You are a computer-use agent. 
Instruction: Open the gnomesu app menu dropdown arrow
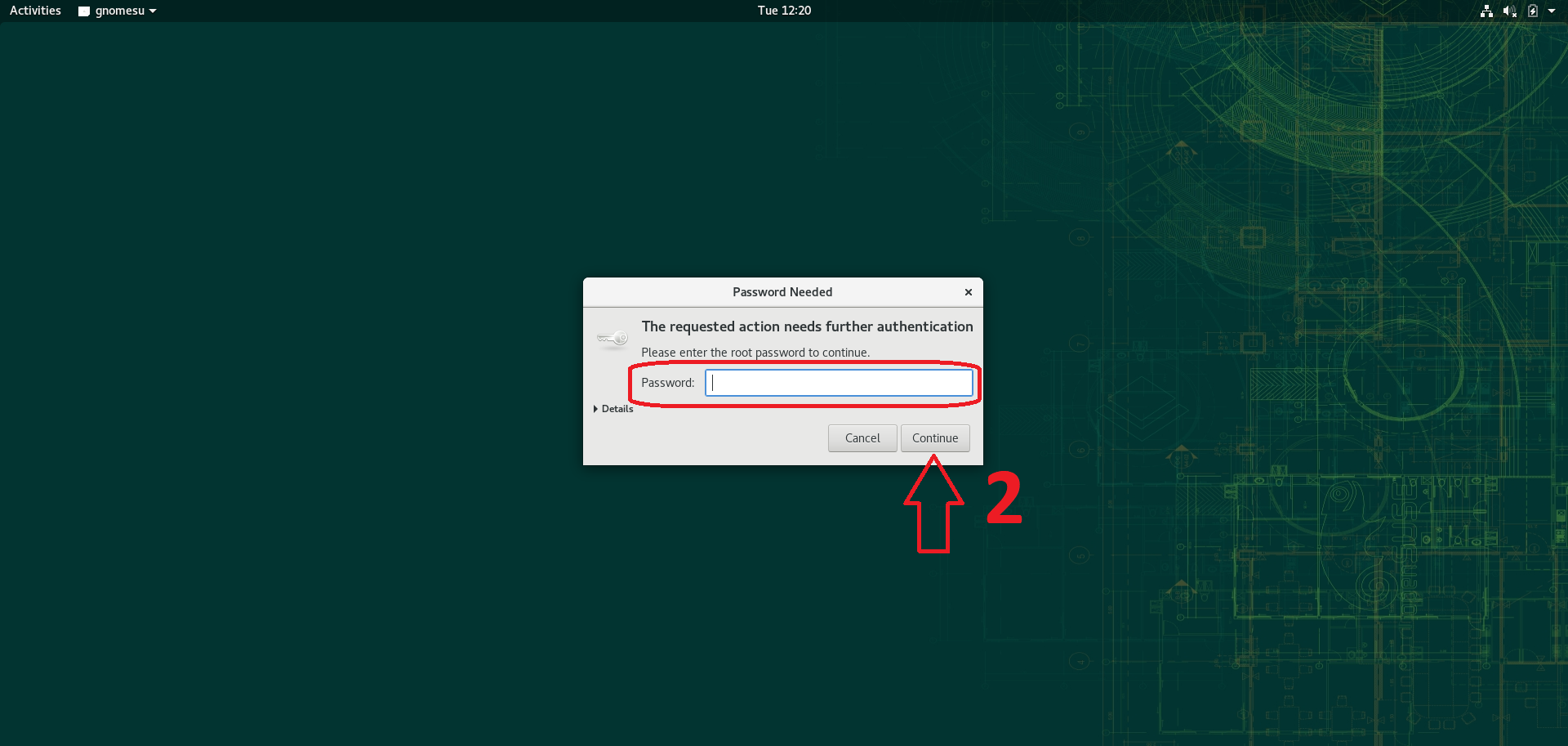pos(153,11)
